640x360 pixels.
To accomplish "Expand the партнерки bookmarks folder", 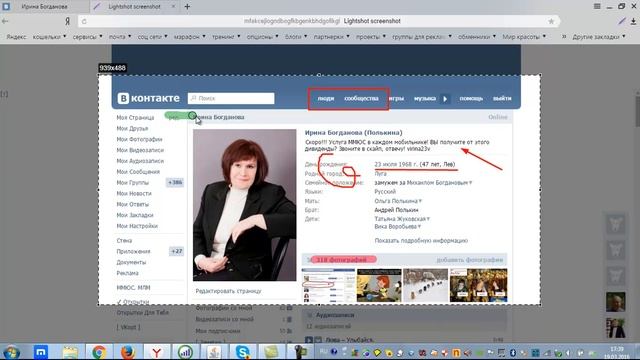I will point(331,37).
